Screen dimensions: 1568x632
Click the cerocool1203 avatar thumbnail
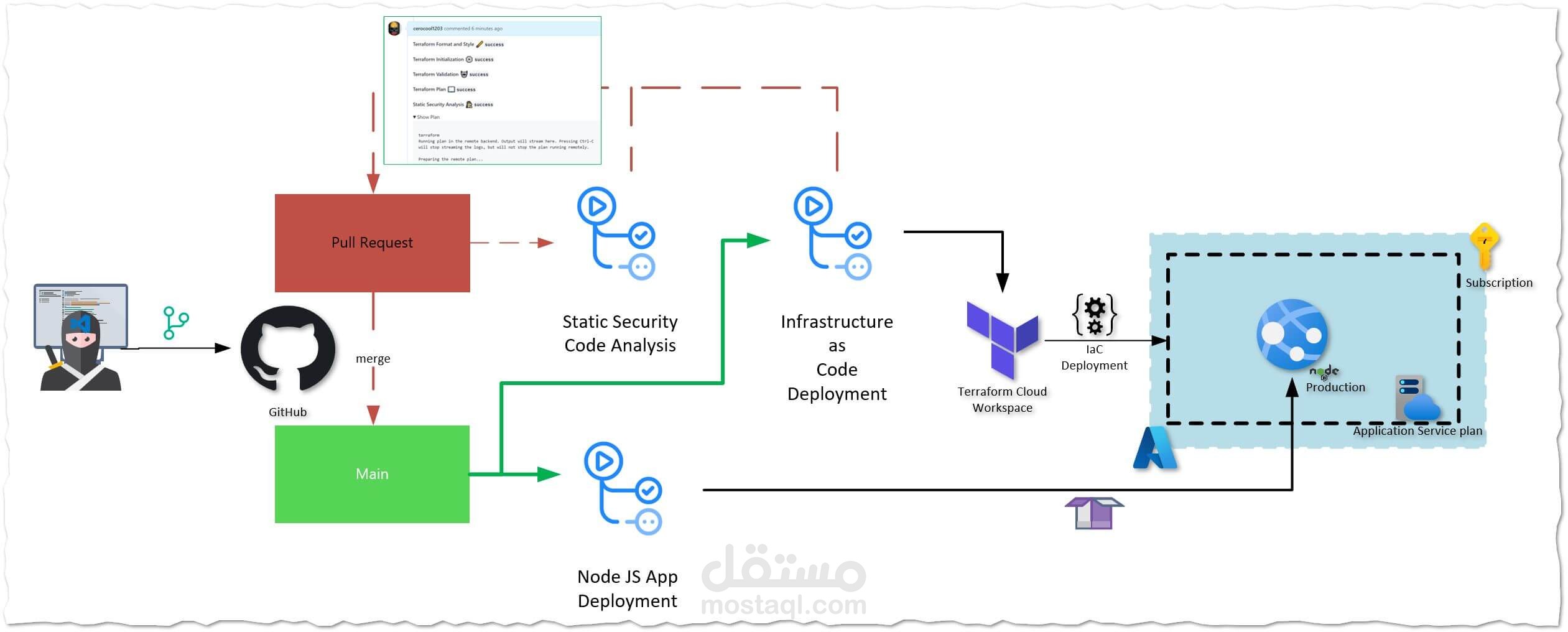click(394, 29)
